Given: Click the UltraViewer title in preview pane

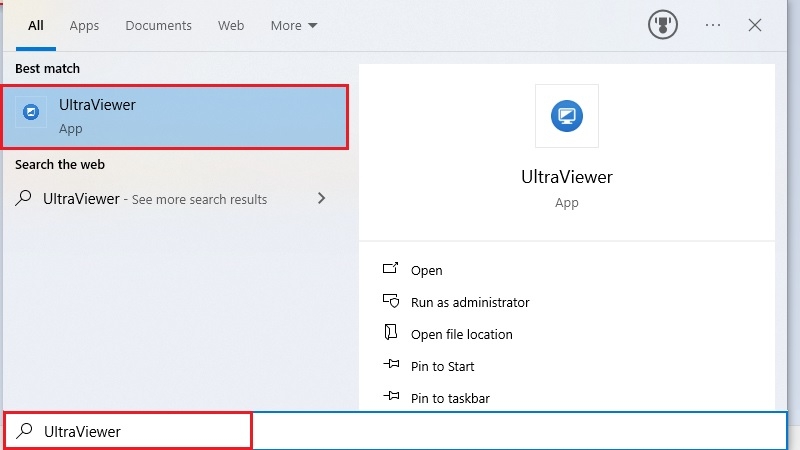Looking at the screenshot, I should point(566,177).
